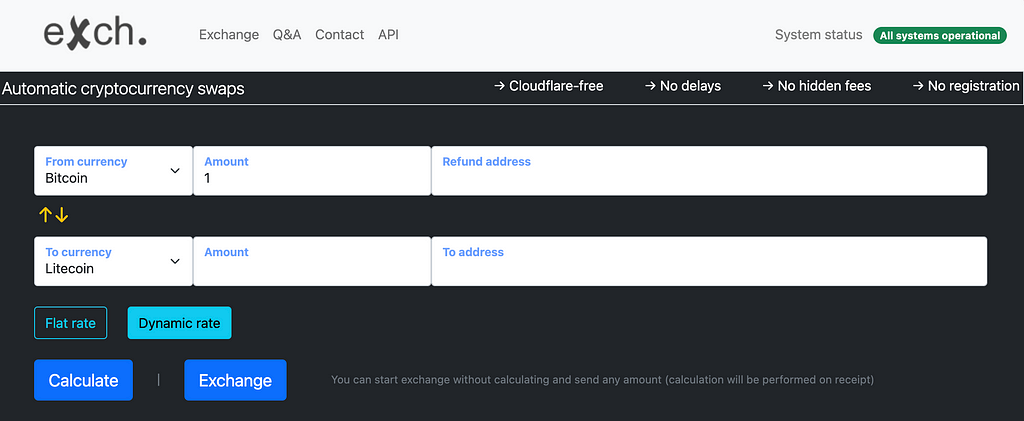The height and width of the screenshot is (421, 1024).
Task: Focus the Refund address field
Action: 709,170
